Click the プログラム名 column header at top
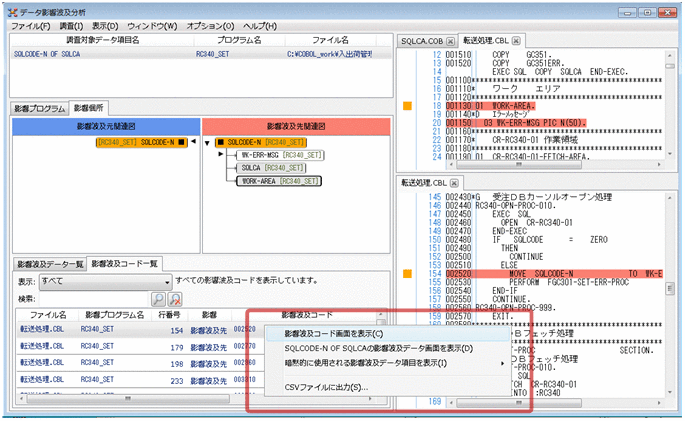 pos(239,40)
